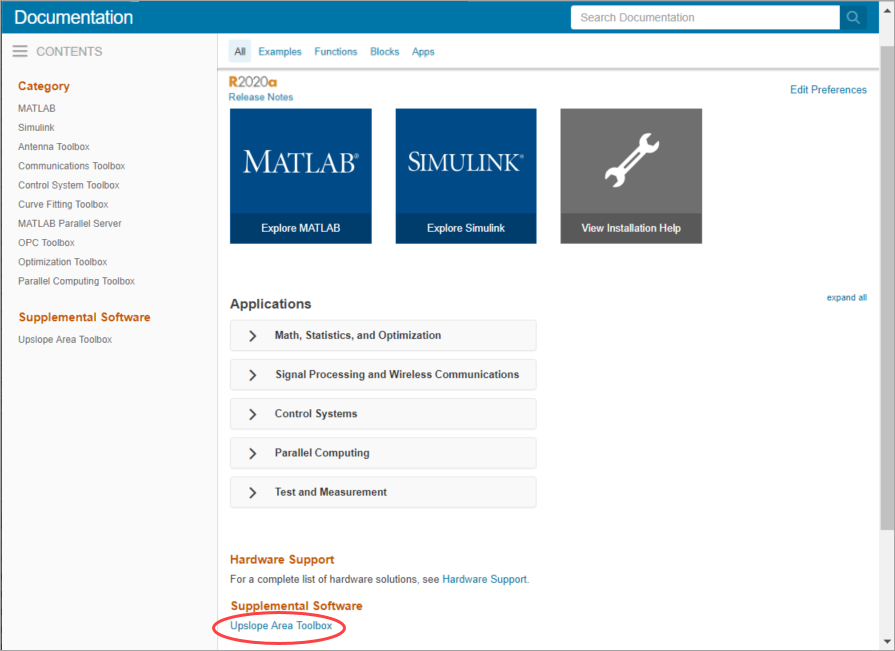Select Antenna Toolbox in the Category list
This screenshot has height=651, width=895.
click(54, 147)
